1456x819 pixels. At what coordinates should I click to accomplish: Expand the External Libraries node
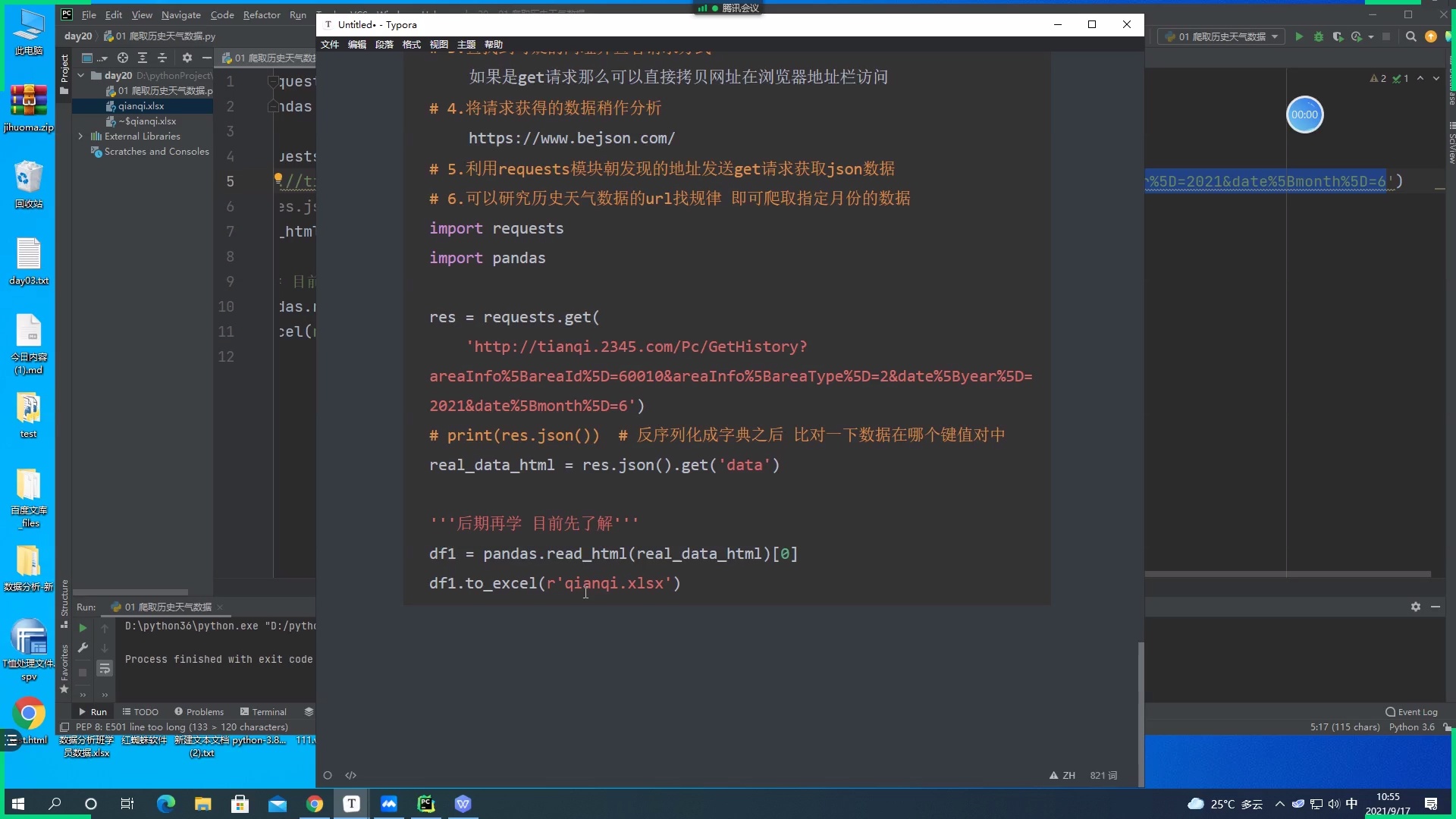tap(80, 136)
